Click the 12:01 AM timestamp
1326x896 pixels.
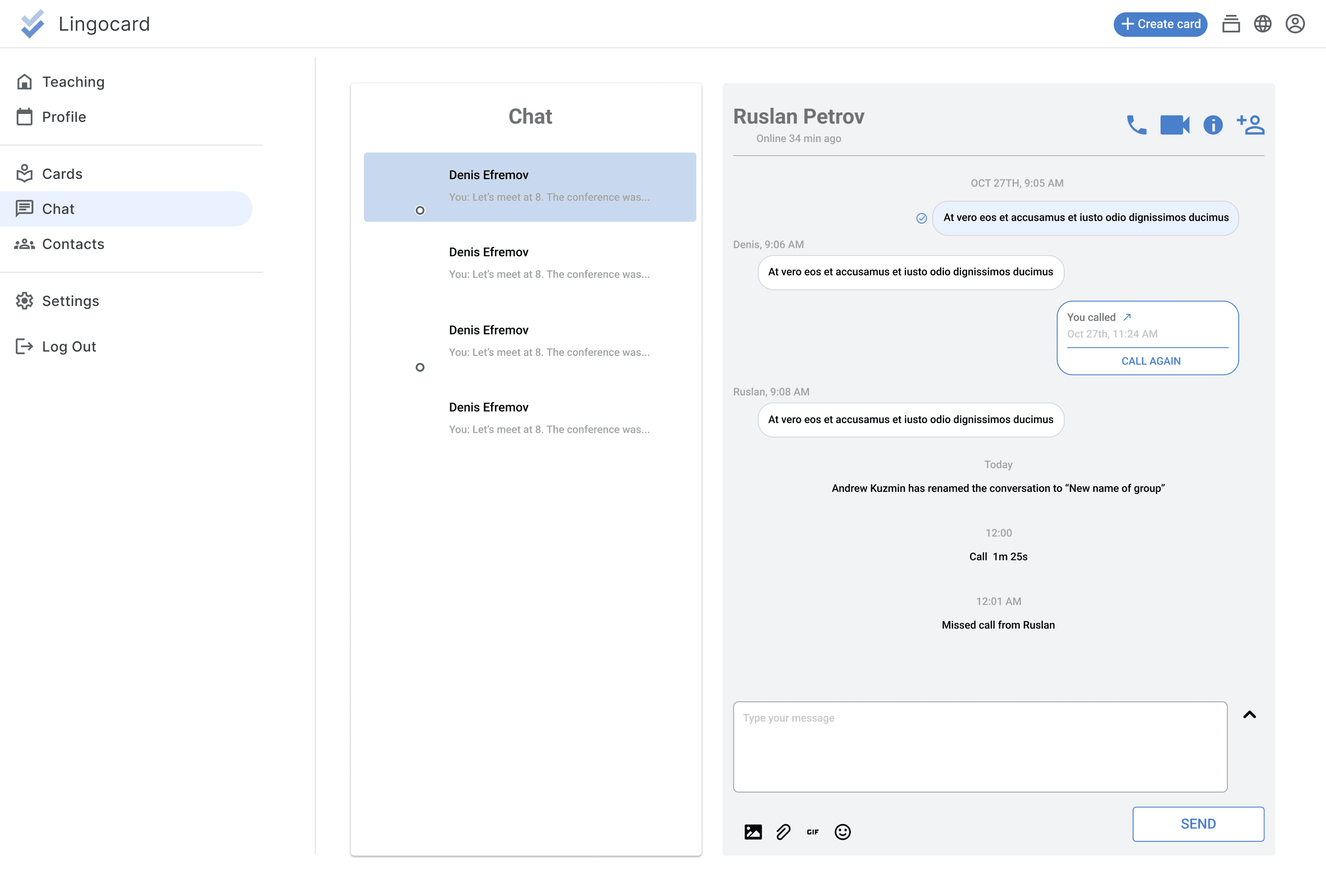[x=998, y=601]
